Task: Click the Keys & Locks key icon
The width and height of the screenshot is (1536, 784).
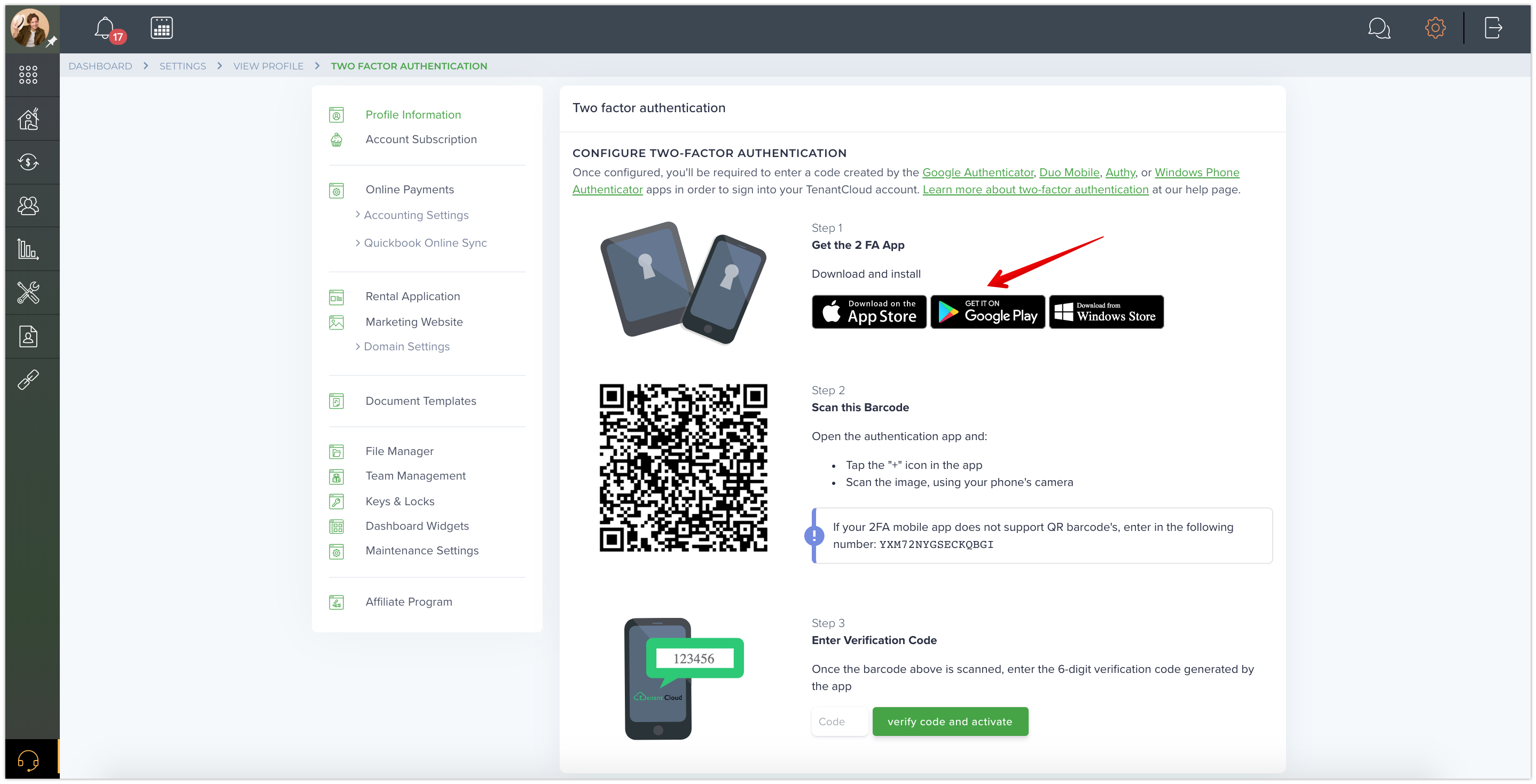Action: 336,502
